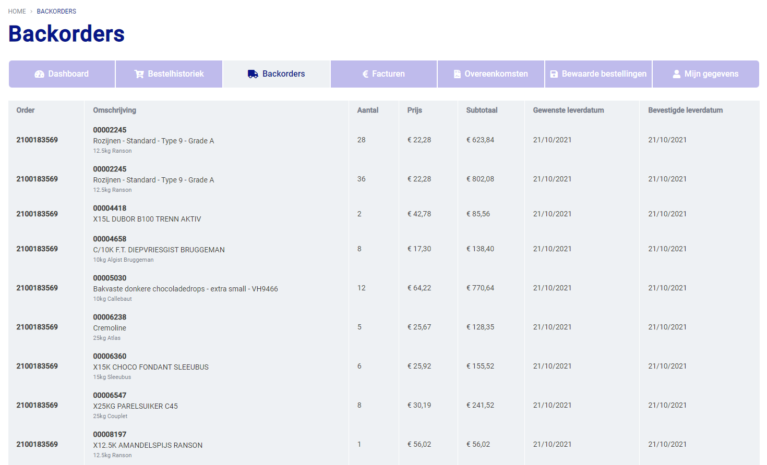Click the Dashboard gauge icon
Image resolution: width=767 pixels, height=465 pixels.
coord(39,74)
